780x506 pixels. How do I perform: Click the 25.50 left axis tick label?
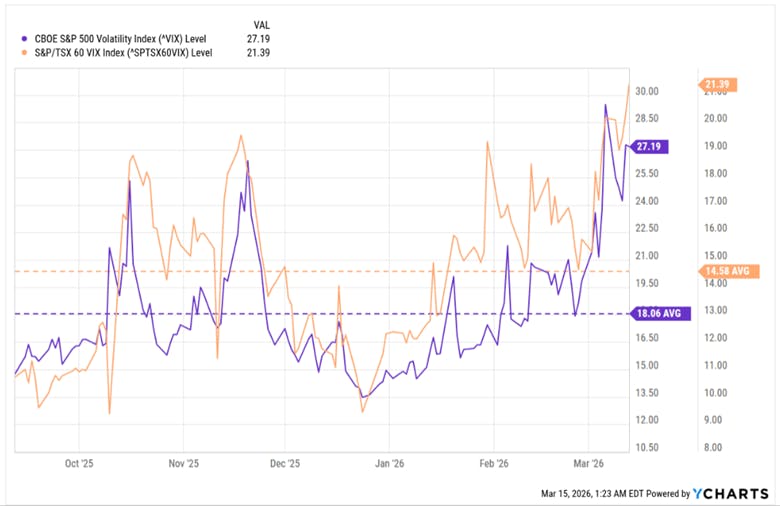coord(647,173)
